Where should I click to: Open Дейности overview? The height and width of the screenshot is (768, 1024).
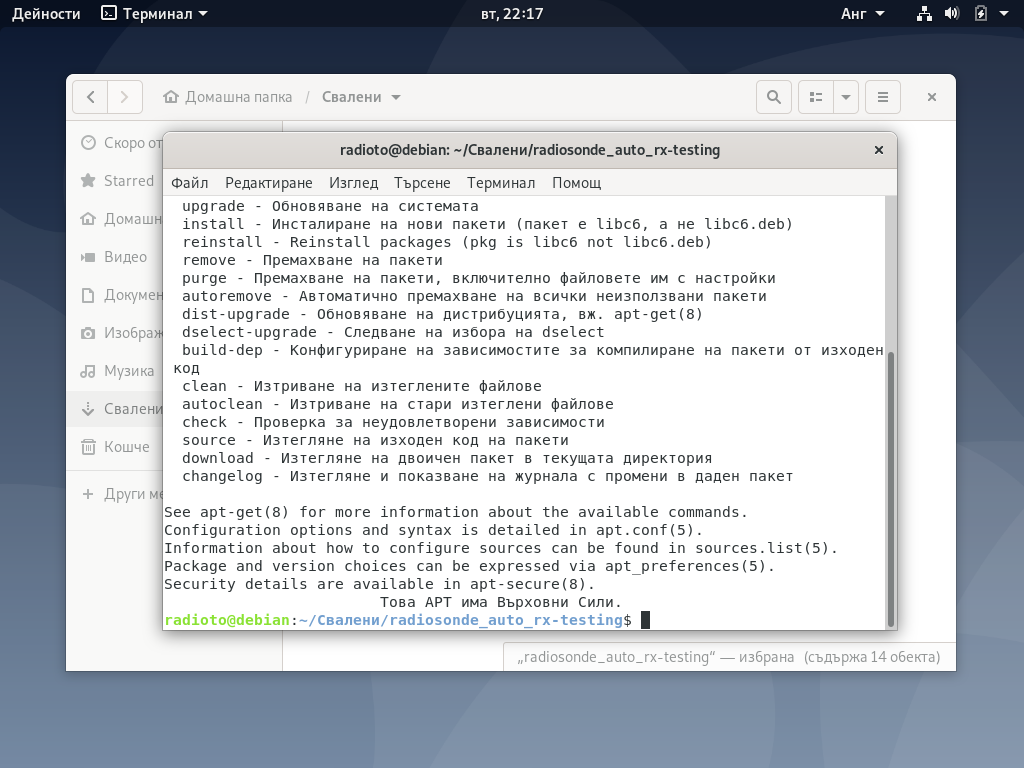click(46, 14)
